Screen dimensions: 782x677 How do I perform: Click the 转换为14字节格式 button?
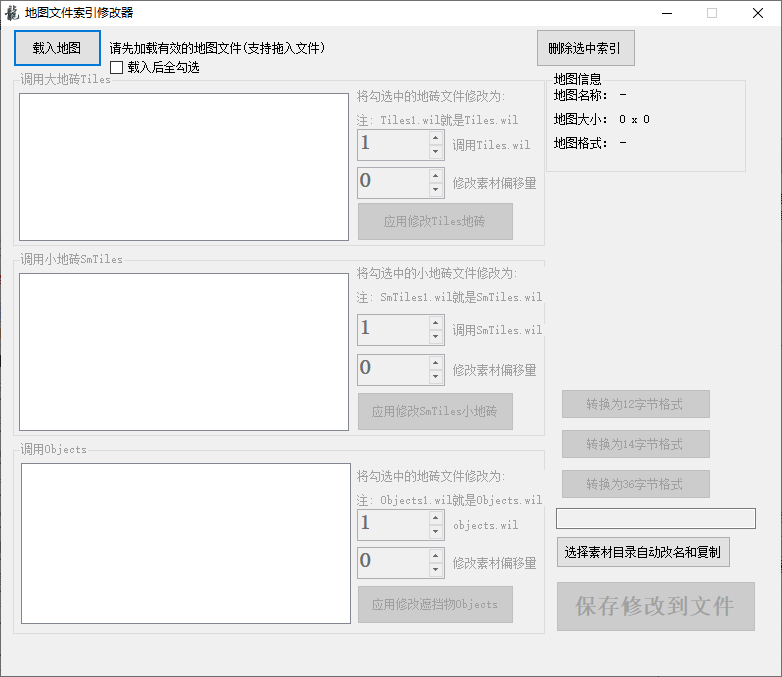(x=635, y=444)
